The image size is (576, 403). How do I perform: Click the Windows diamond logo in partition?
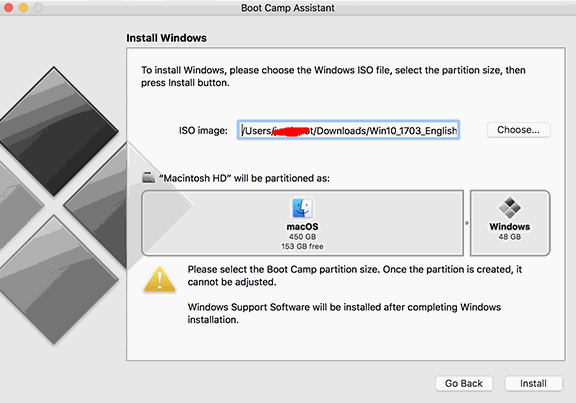[x=510, y=208]
